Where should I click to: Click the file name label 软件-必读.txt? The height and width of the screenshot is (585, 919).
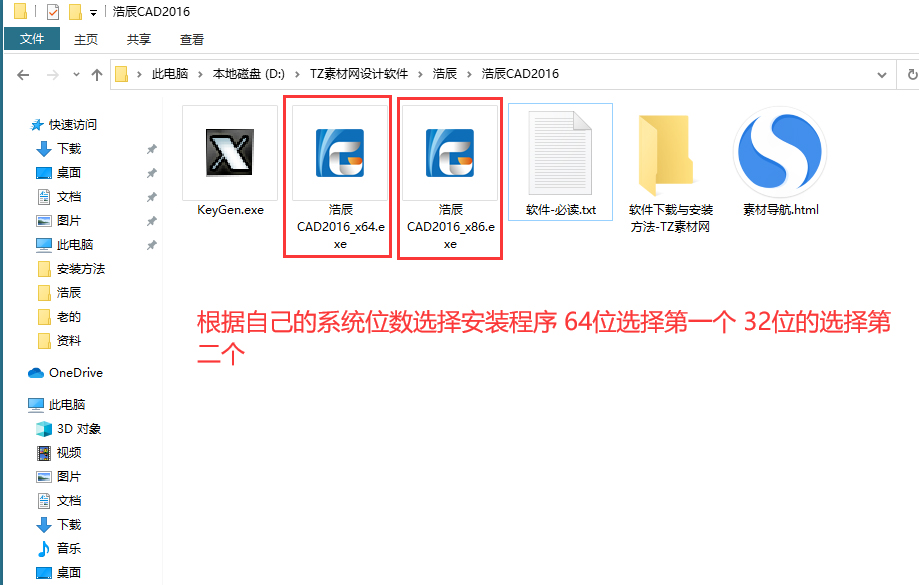(561, 210)
